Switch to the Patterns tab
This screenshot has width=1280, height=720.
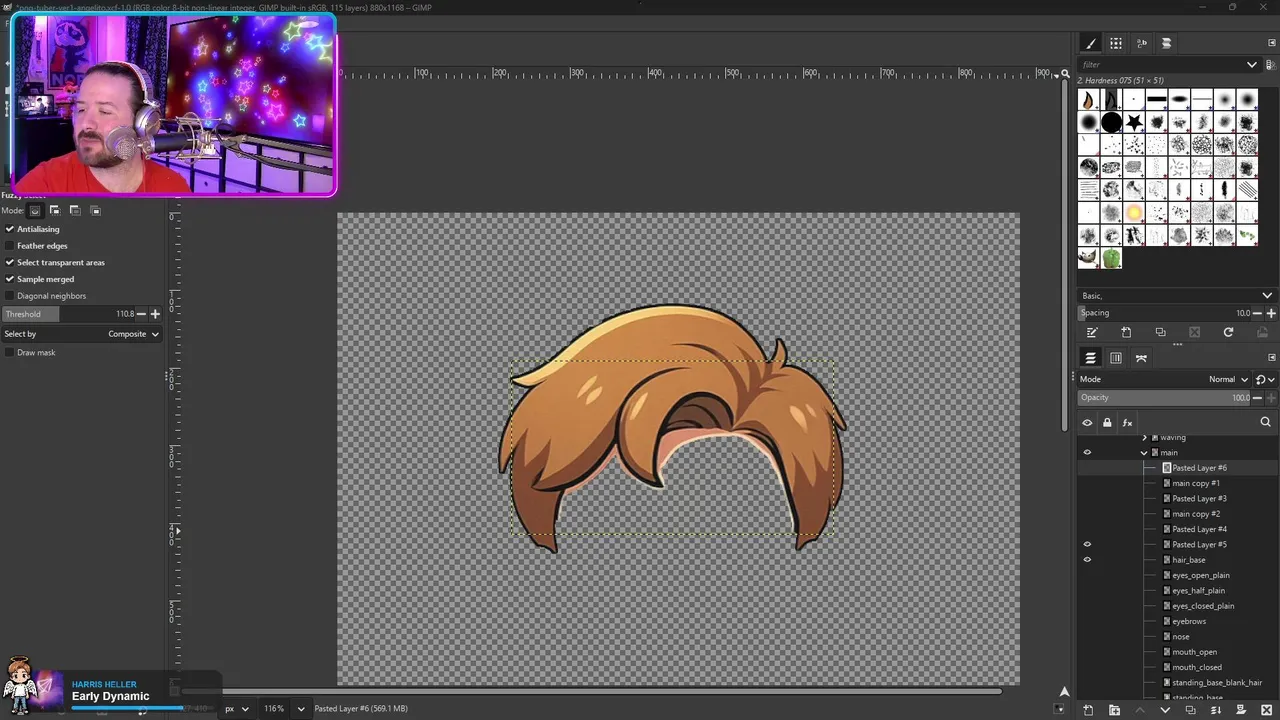click(x=1116, y=43)
